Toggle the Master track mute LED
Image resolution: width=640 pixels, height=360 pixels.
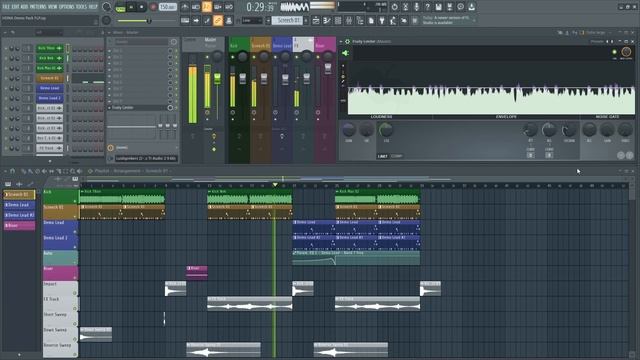207,57
